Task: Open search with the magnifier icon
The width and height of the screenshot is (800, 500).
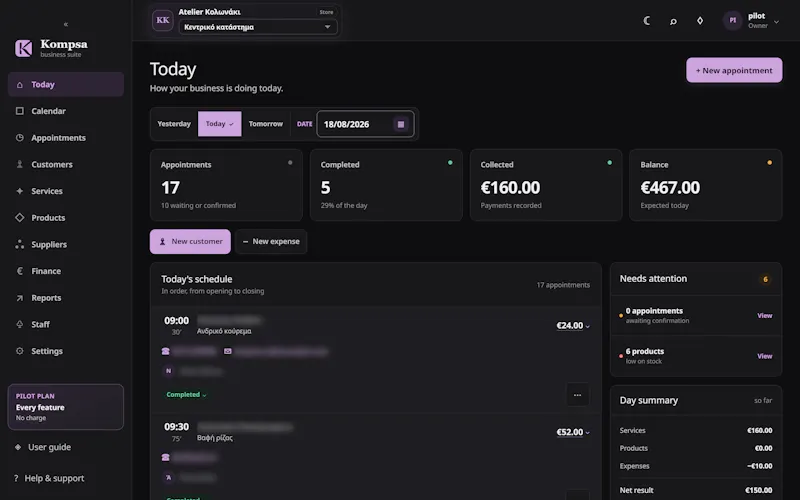Action: click(673, 21)
